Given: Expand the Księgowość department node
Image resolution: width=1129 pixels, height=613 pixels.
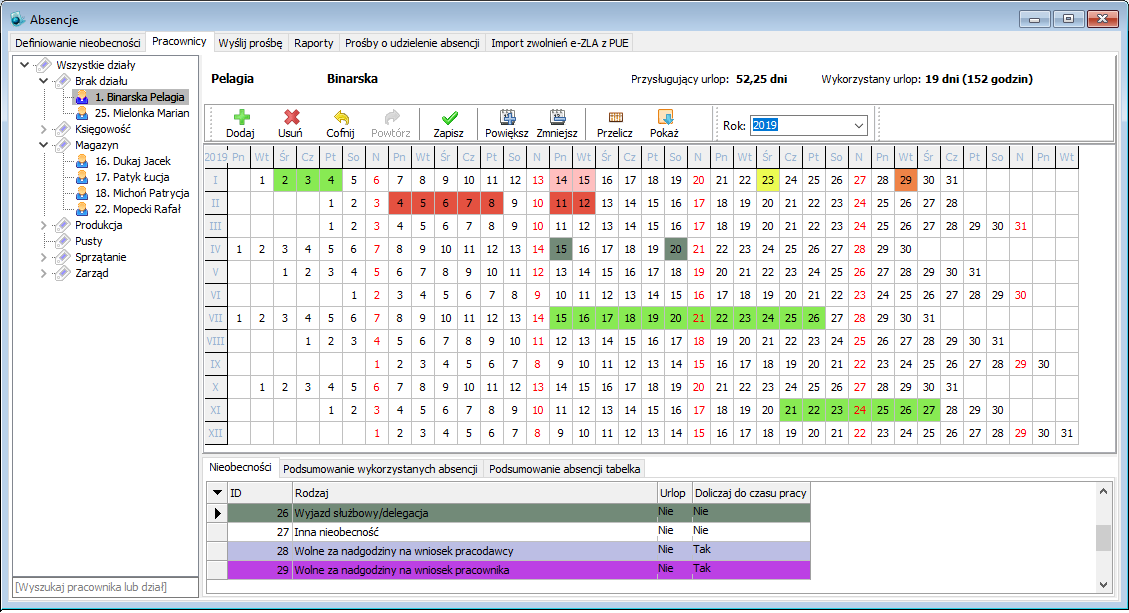Looking at the screenshot, I should (44, 130).
